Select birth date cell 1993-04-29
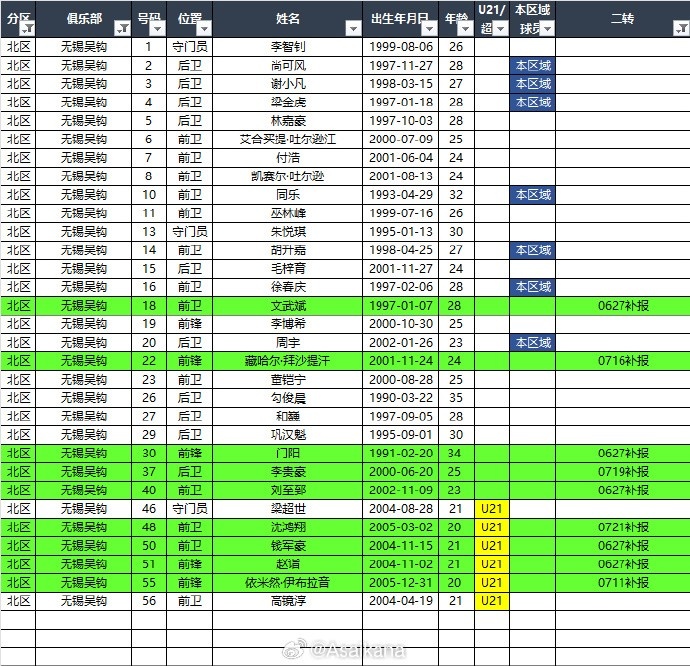 [401, 195]
